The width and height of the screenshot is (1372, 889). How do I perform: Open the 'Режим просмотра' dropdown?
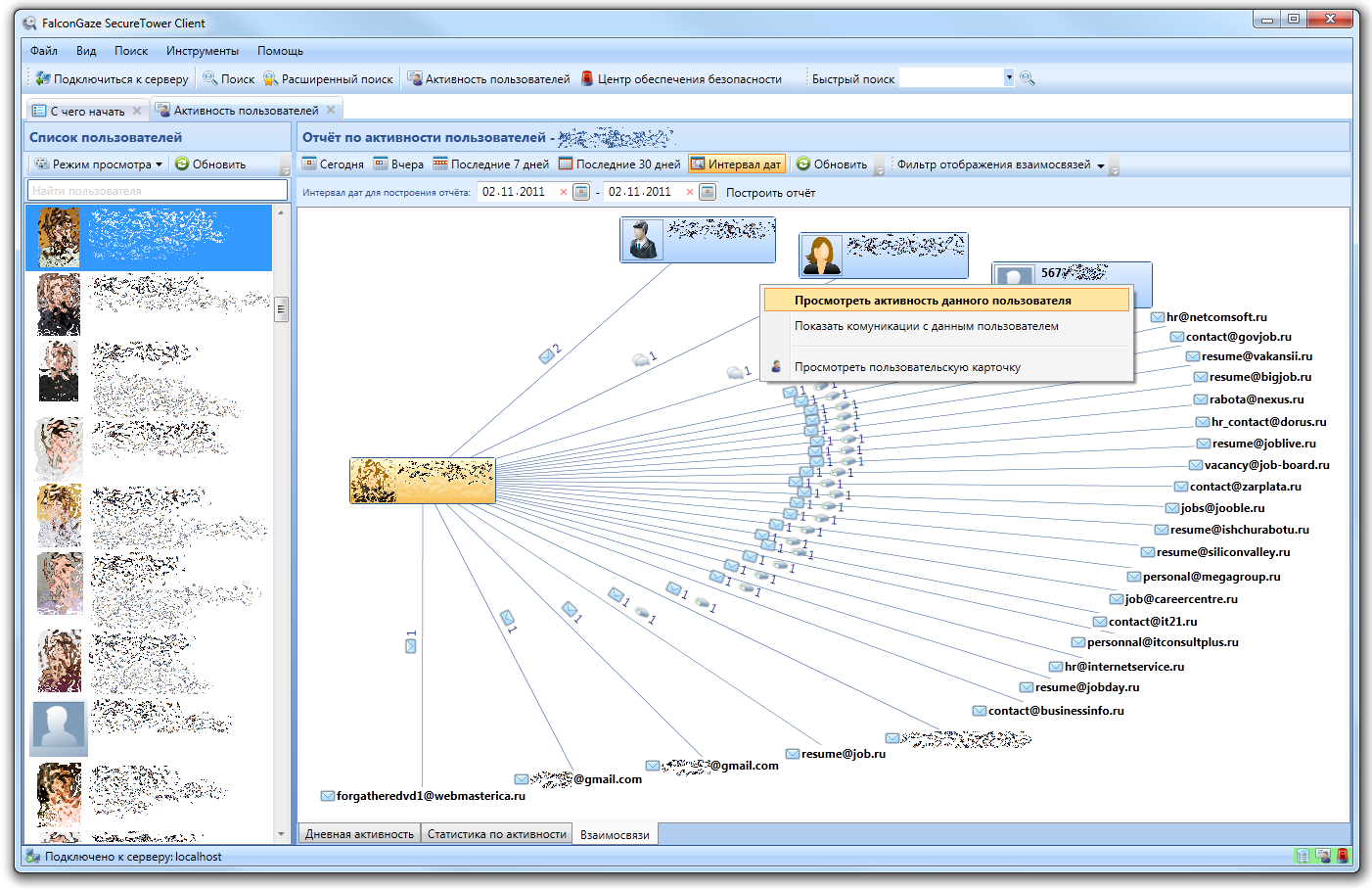tap(98, 164)
